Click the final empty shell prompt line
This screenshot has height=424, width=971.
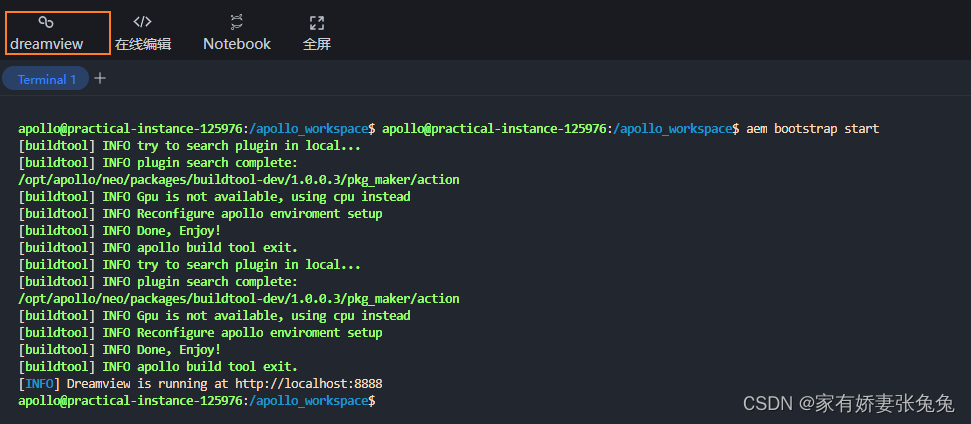[197, 400]
